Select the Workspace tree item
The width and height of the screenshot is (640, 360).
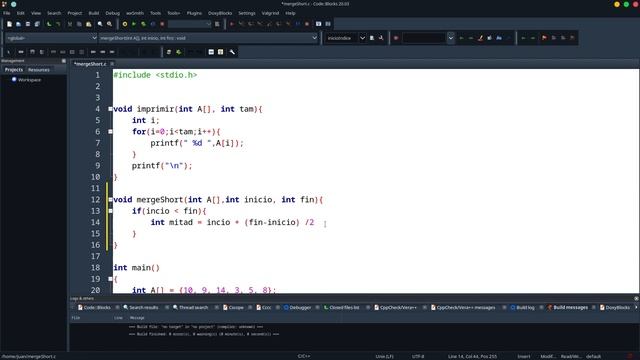[x=29, y=80]
